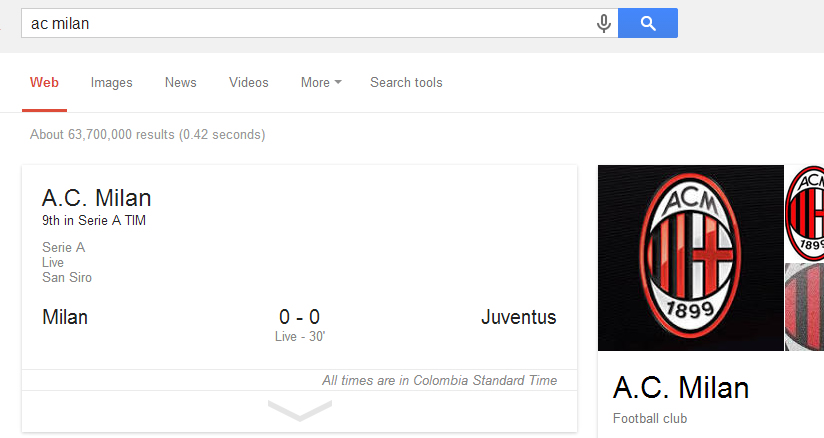
Task: Click the 0 - 0 live score
Action: pos(299,318)
